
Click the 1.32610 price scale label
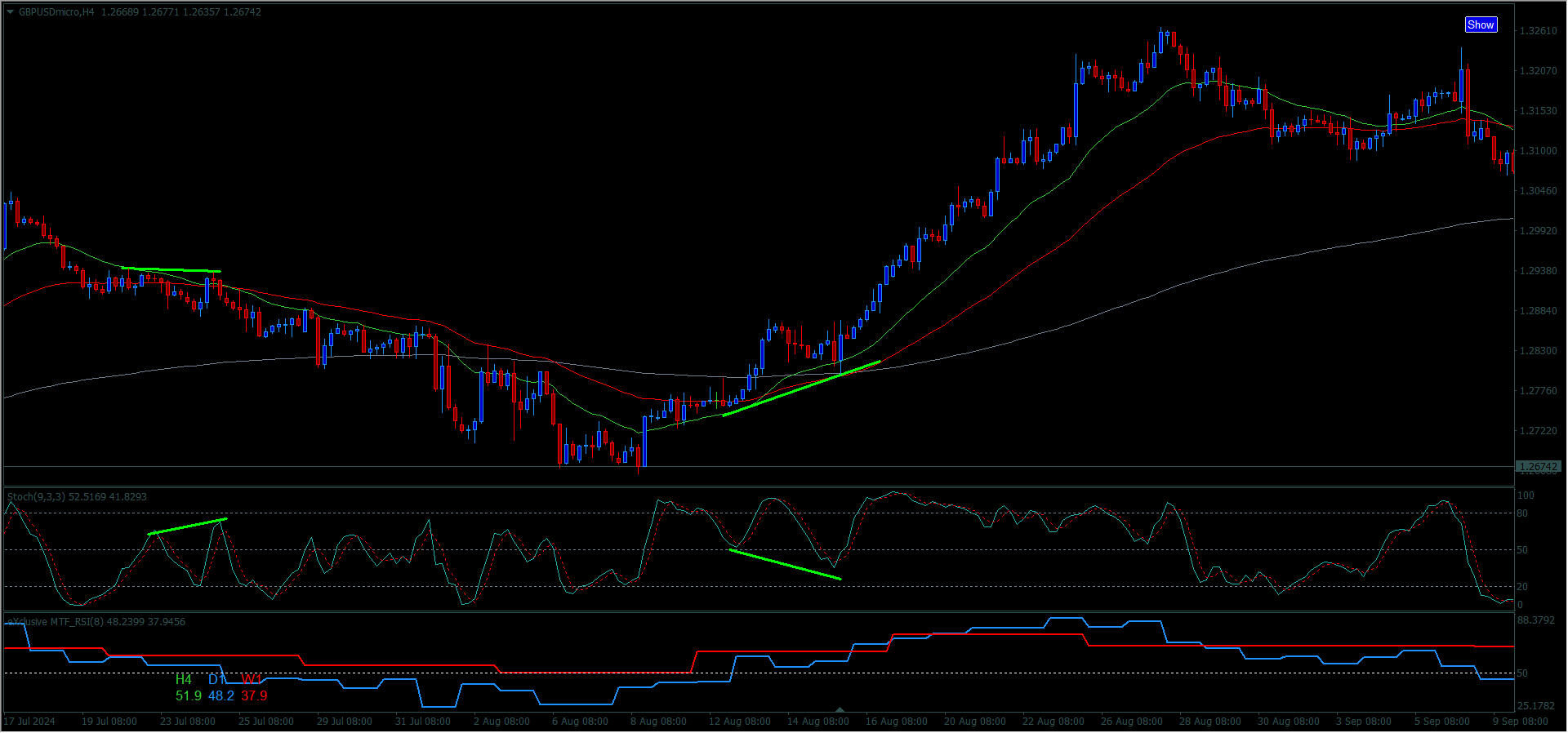1537,31
